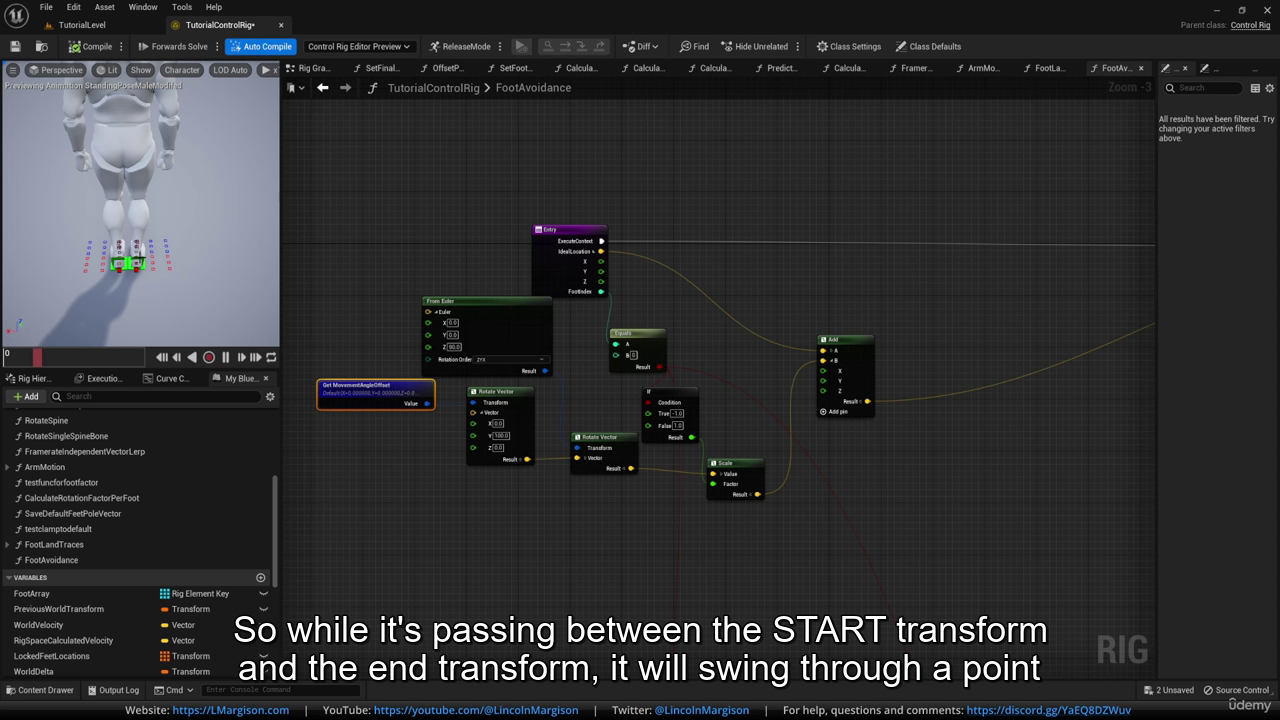Toggle Auto Compile
This screenshot has width=1280, height=720.
coord(260,47)
